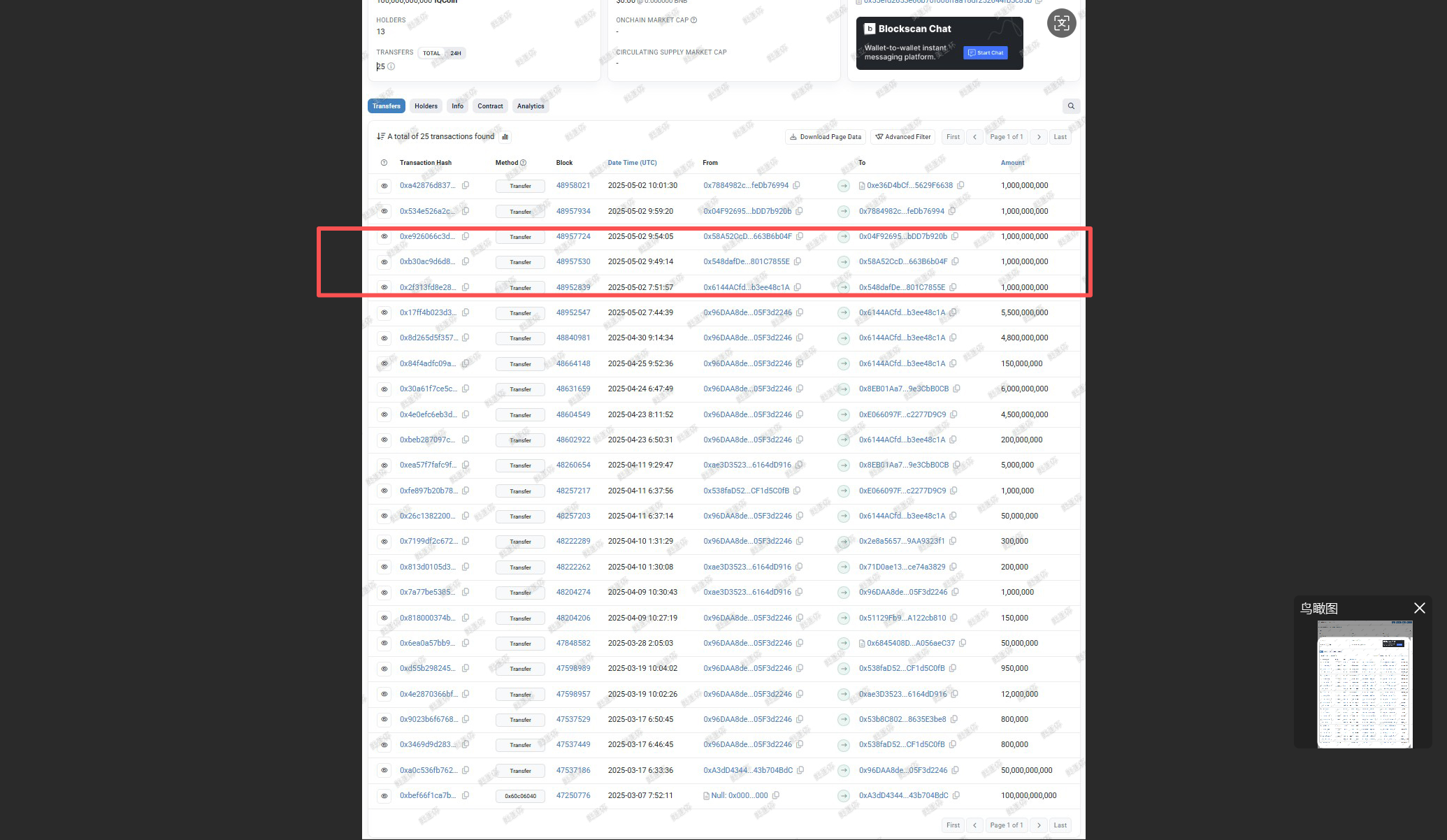Click the search icon above the transfers table

click(1071, 106)
